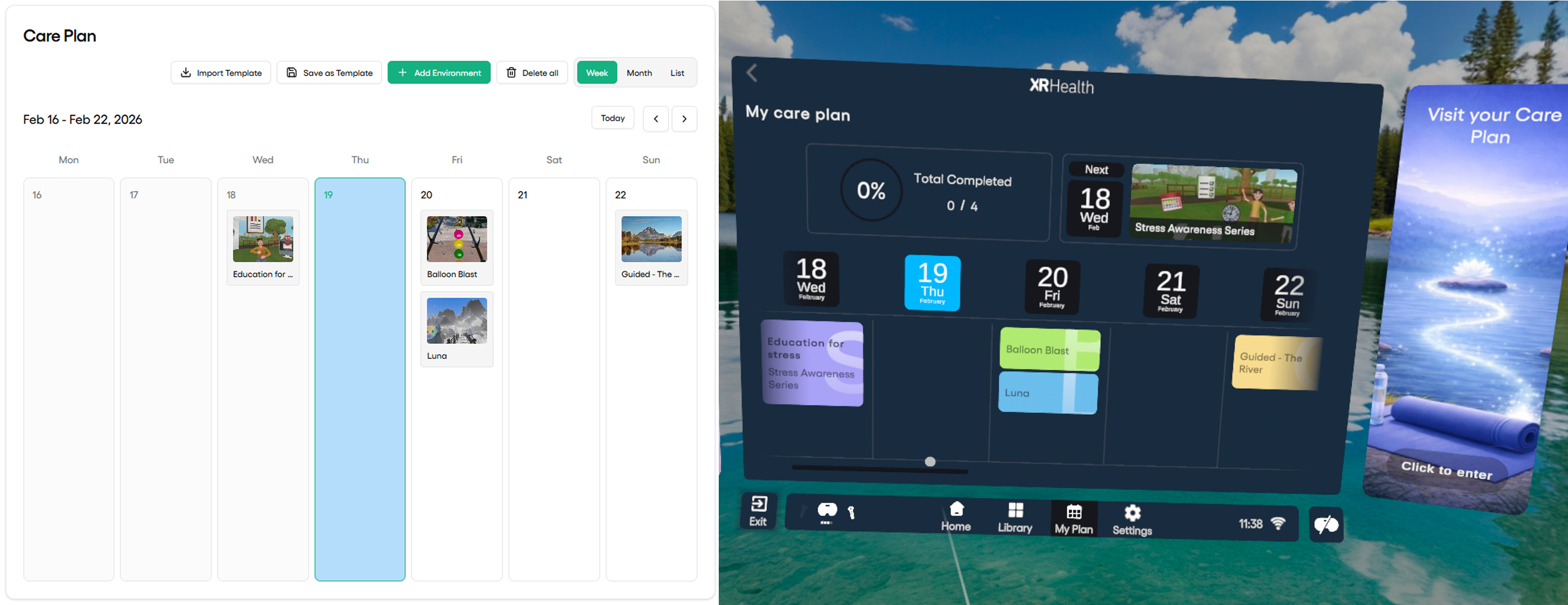1568x605 pixels.
Task: Tap Click to enter on the side card
Action: [1447, 470]
